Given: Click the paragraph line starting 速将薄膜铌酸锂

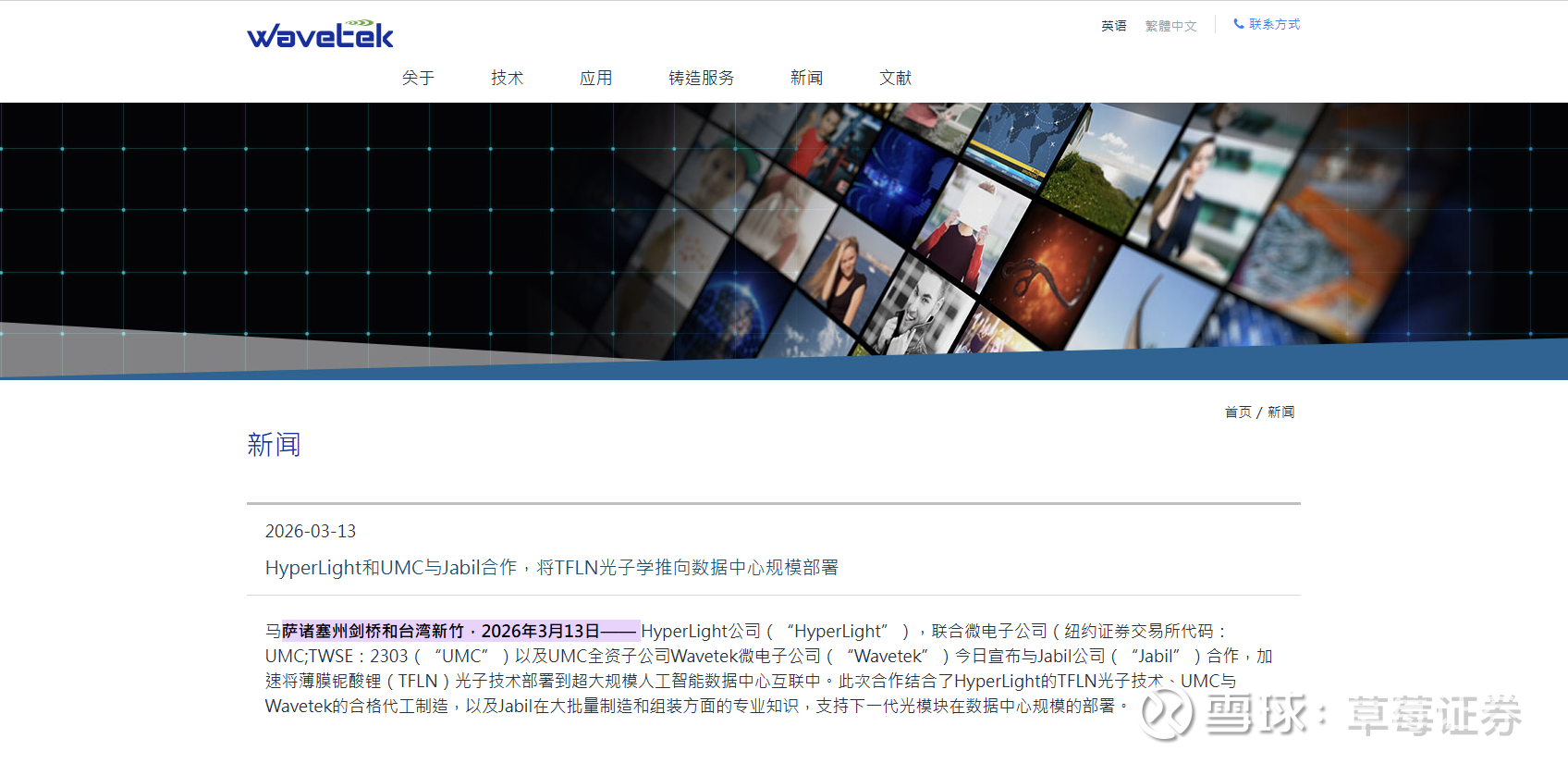Looking at the screenshot, I should (x=751, y=681).
